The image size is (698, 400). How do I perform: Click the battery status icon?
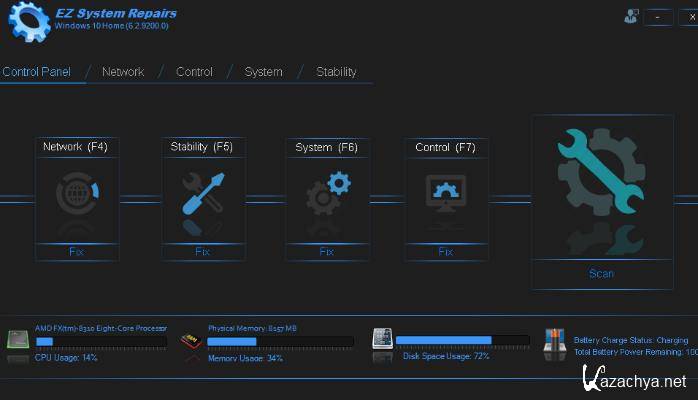pyautogui.click(x=555, y=341)
